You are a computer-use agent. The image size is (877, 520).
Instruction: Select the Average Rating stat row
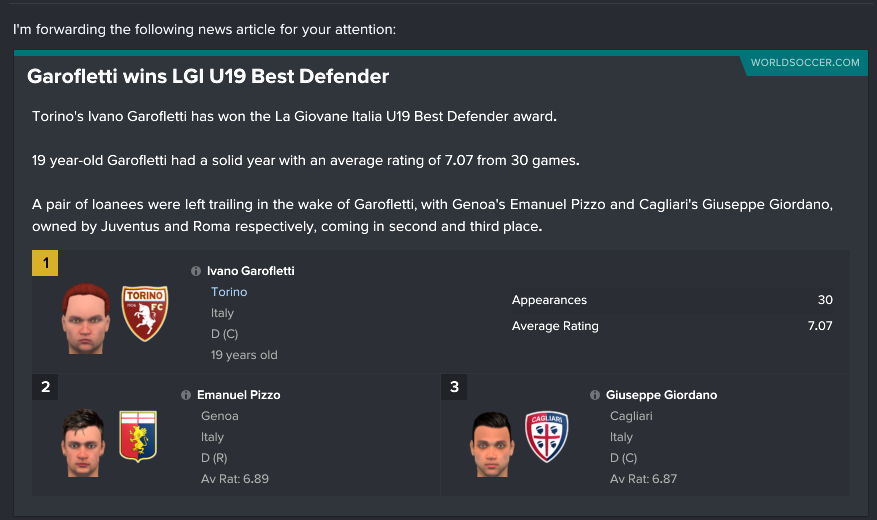click(x=672, y=326)
